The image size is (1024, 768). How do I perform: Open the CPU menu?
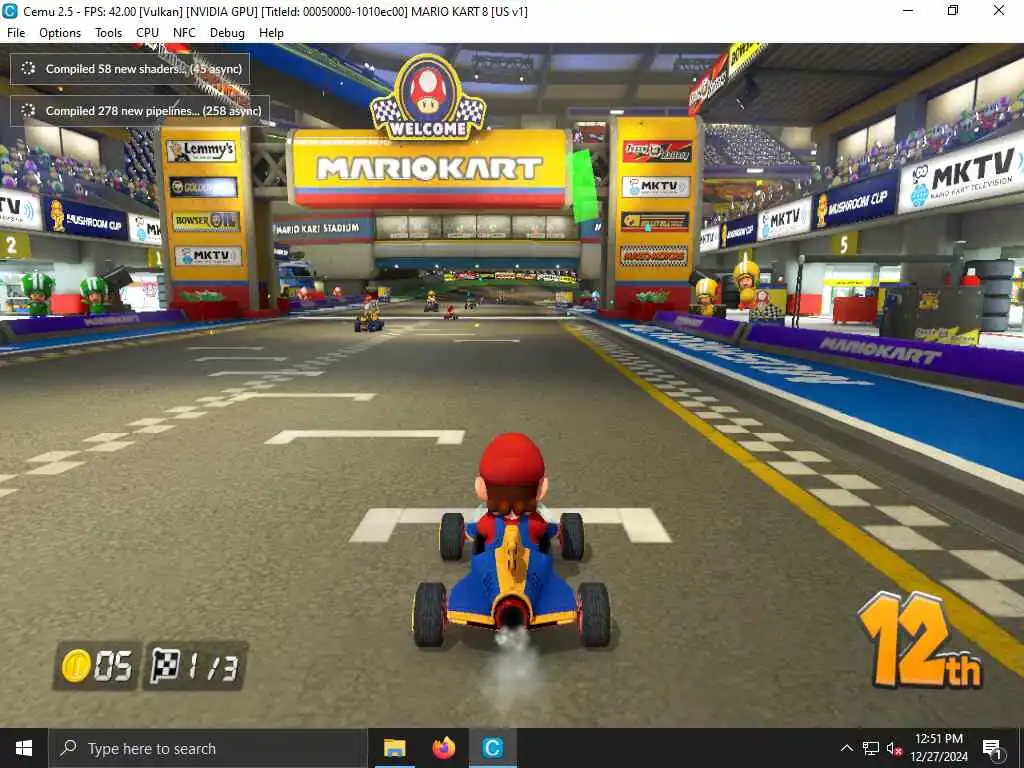click(x=147, y=33)
